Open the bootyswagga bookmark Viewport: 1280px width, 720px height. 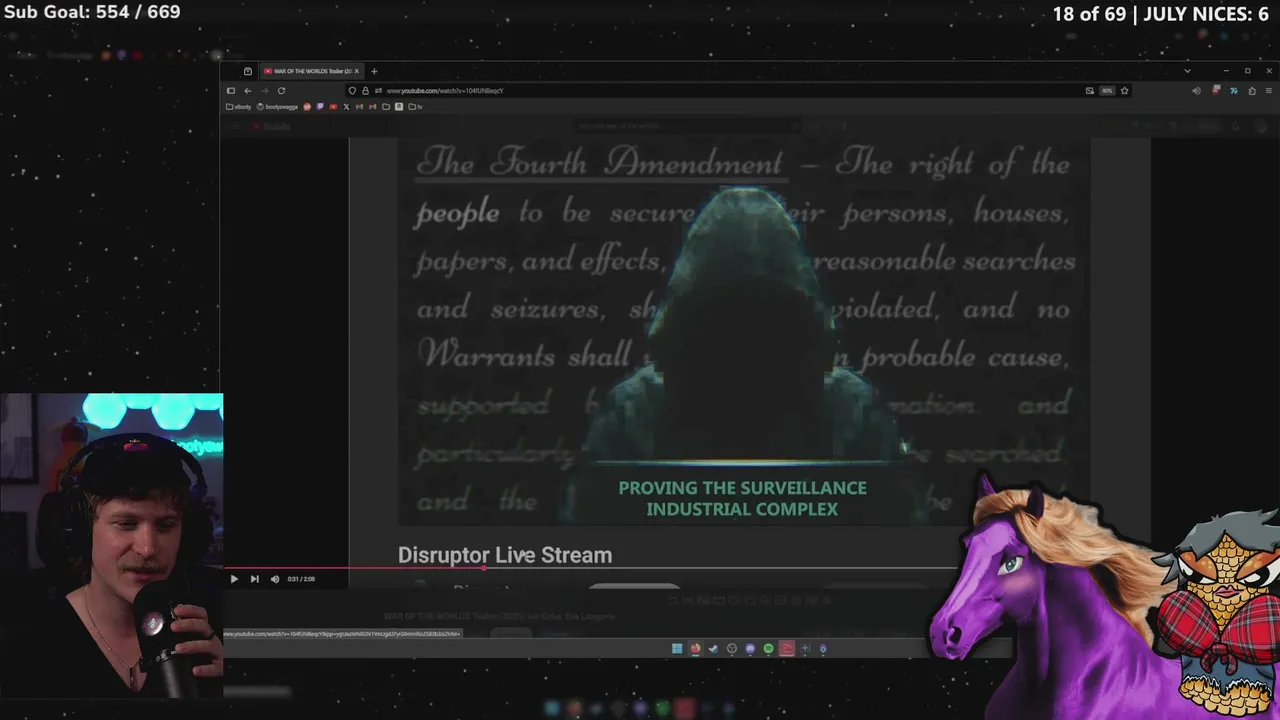[x=277, y=107]
